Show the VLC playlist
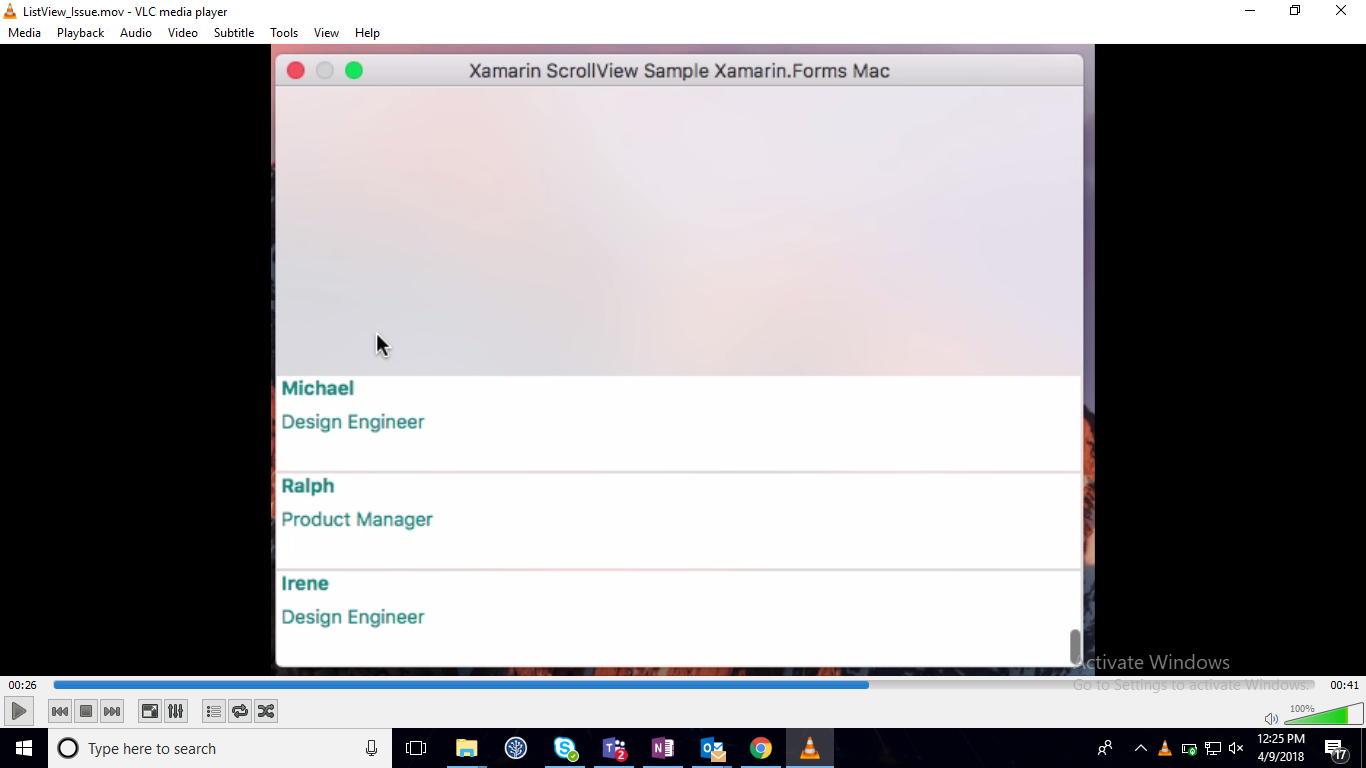Screen dimensions: 1366x768 pyautogui.click(x=213, y=711)
